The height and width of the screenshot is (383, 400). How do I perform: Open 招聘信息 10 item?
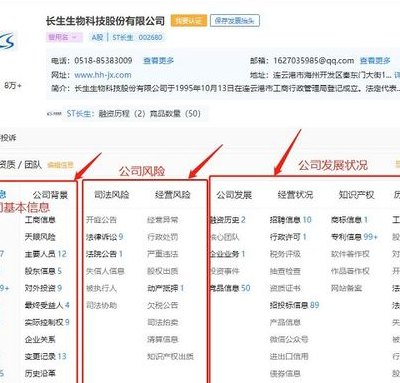(x=291, y=220)
